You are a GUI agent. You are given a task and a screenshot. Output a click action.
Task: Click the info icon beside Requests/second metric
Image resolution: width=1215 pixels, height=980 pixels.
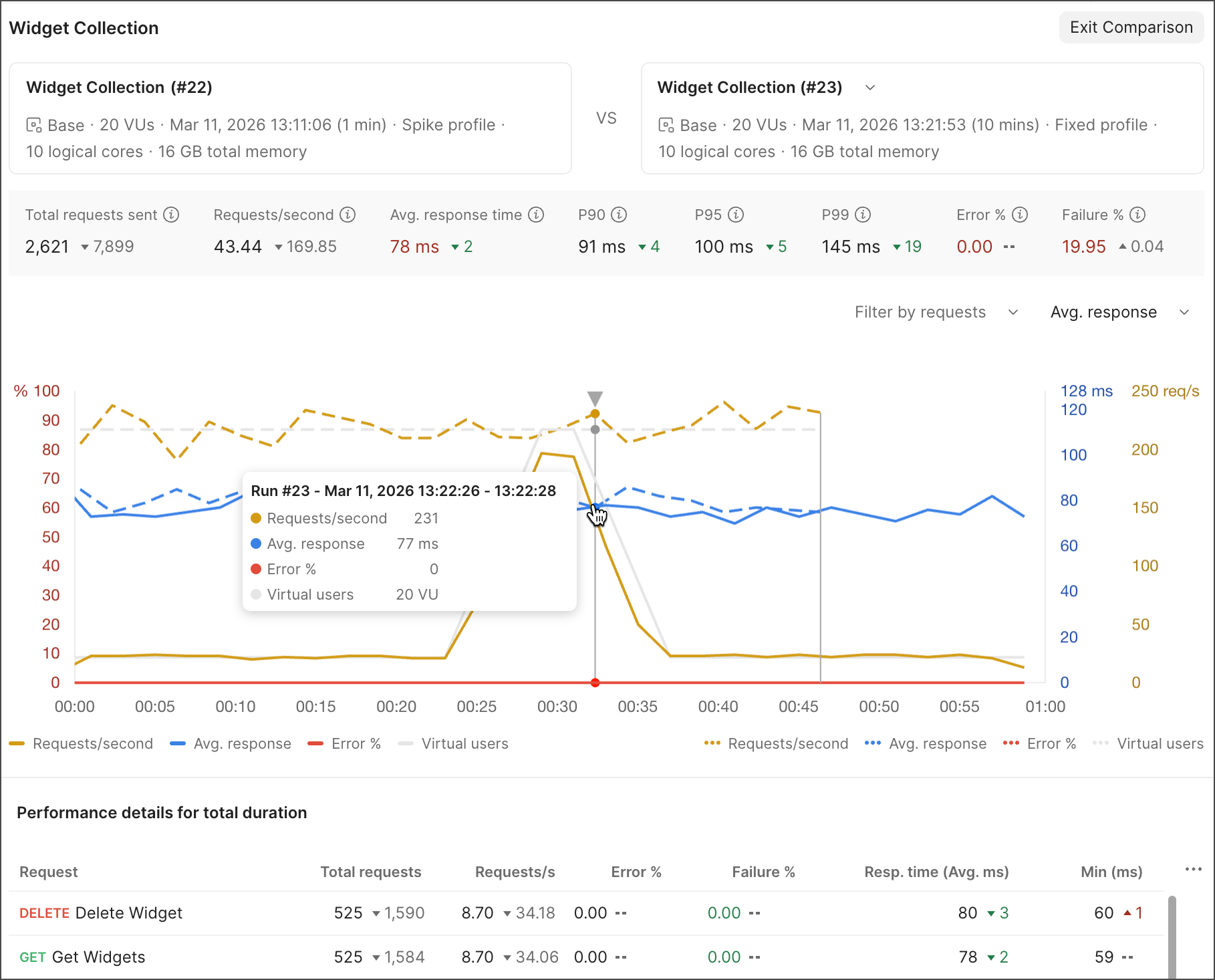pyautogui.click(x=347, y=215)
